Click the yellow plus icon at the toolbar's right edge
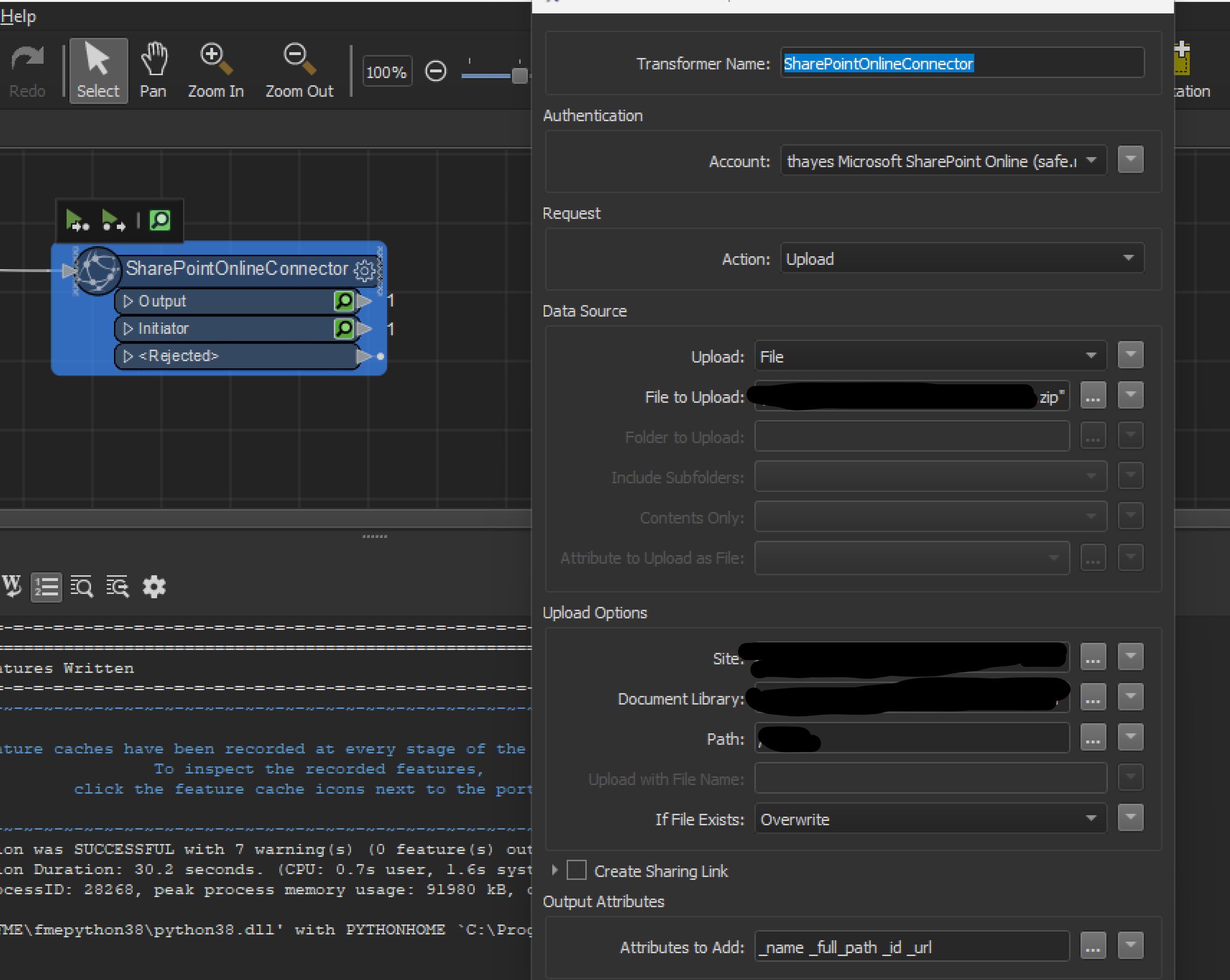The width and height of the screenshot is (1230, 980). tap(1182, 58)
